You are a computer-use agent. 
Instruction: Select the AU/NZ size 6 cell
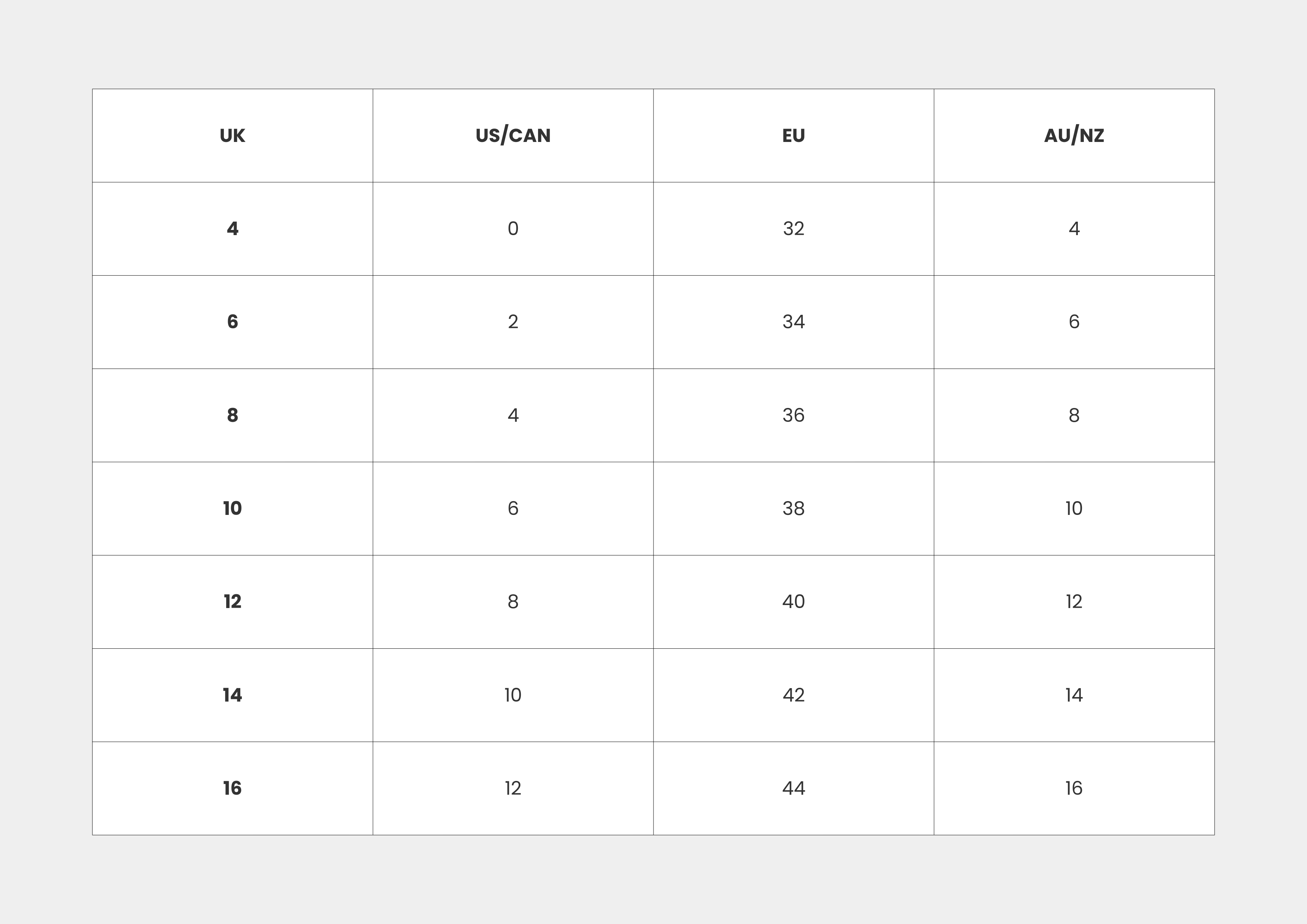coord(1074,322)
